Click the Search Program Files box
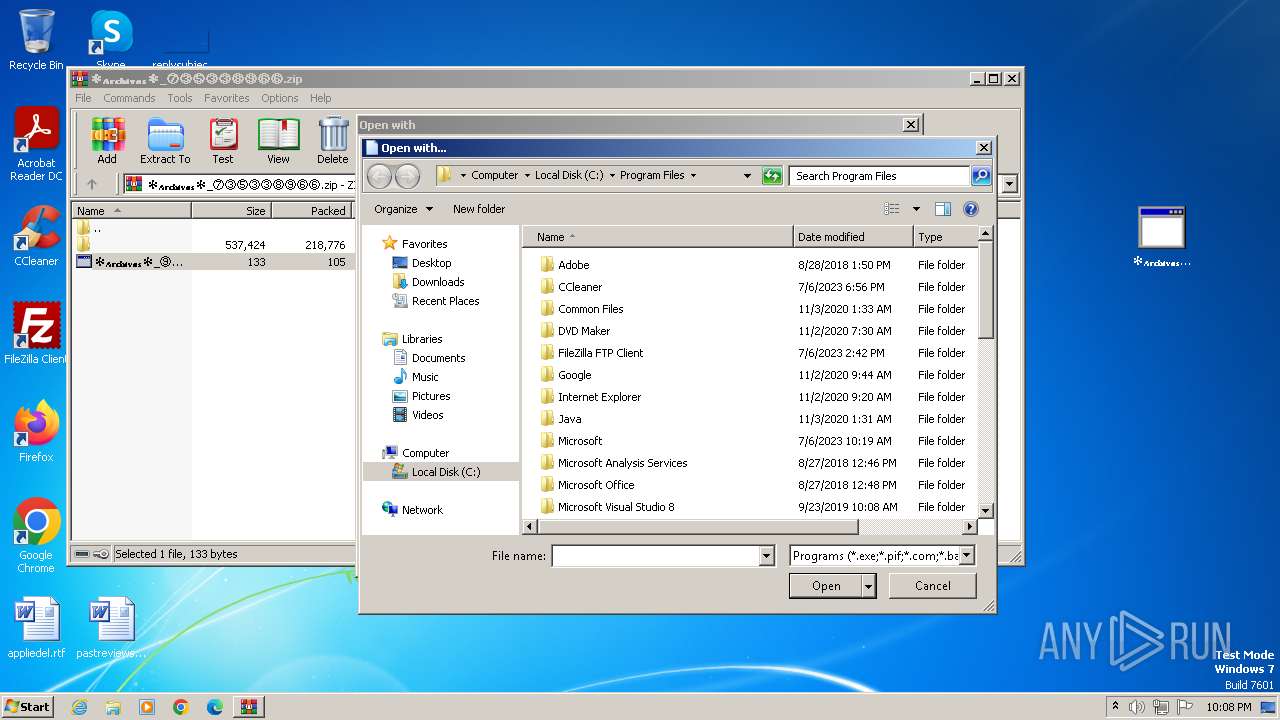Screen dimensions: 1280x720 coord(880,175)
